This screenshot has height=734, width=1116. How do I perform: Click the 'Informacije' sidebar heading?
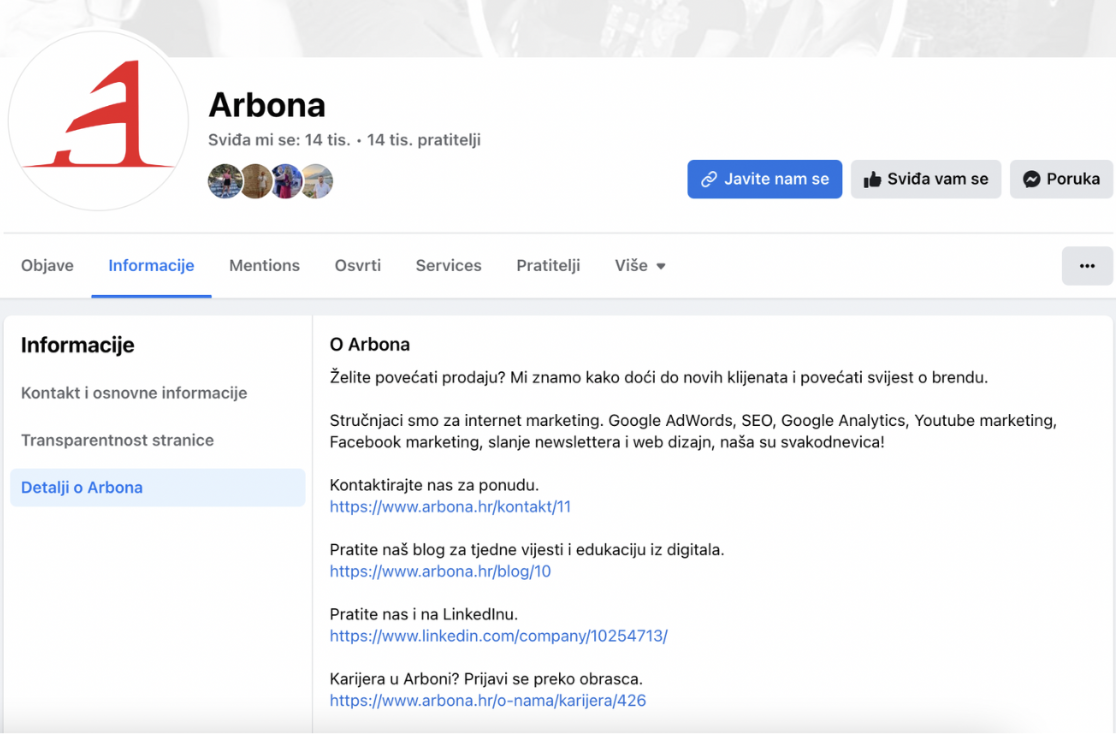click(78, 345)
